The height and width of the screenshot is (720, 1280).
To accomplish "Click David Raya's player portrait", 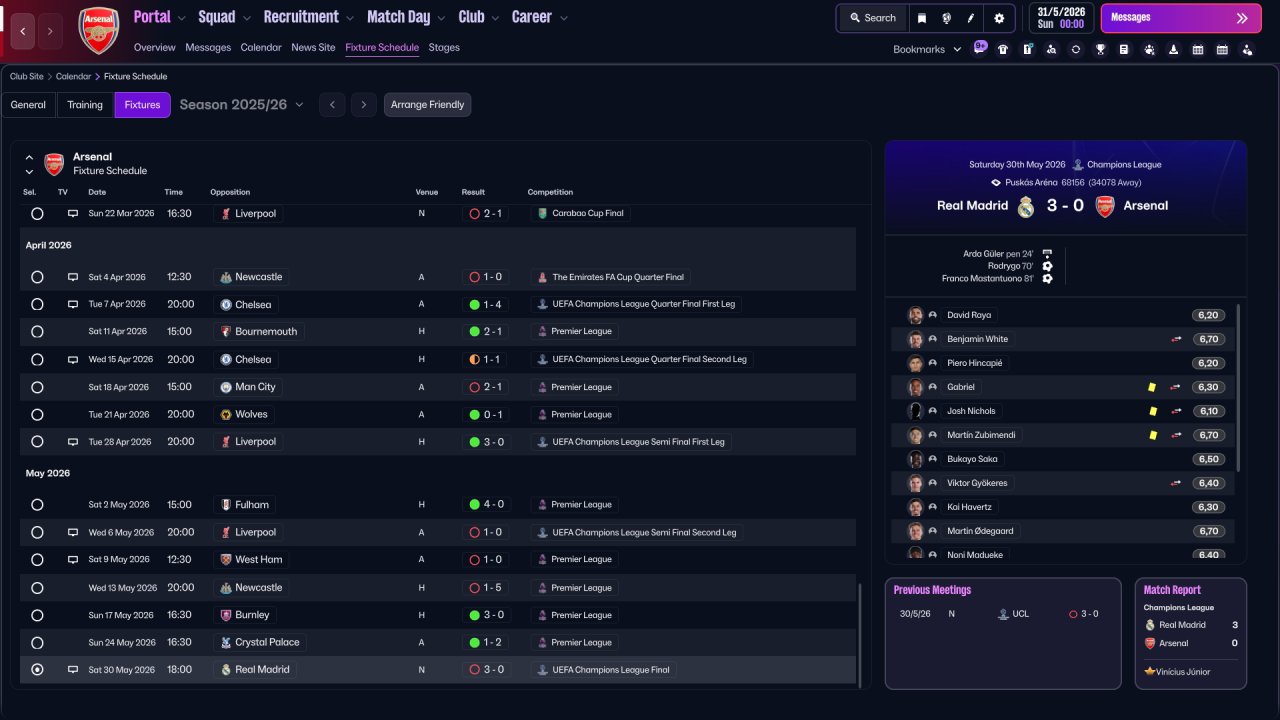I will (x=915, y=315).
